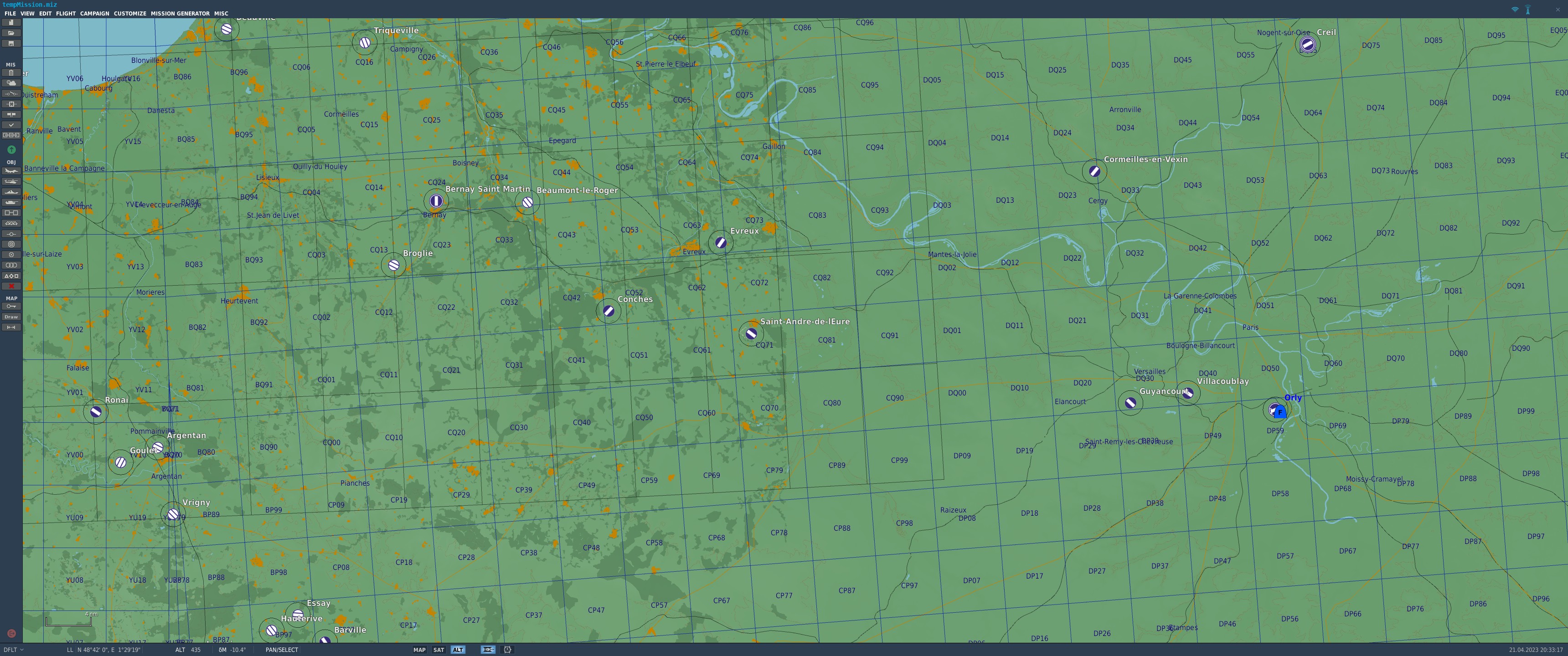Image resolution: width=1568 pixels, height=656 pixels.
Task: Switch map layer to SAT mode
Action: (x=438, y=650)
